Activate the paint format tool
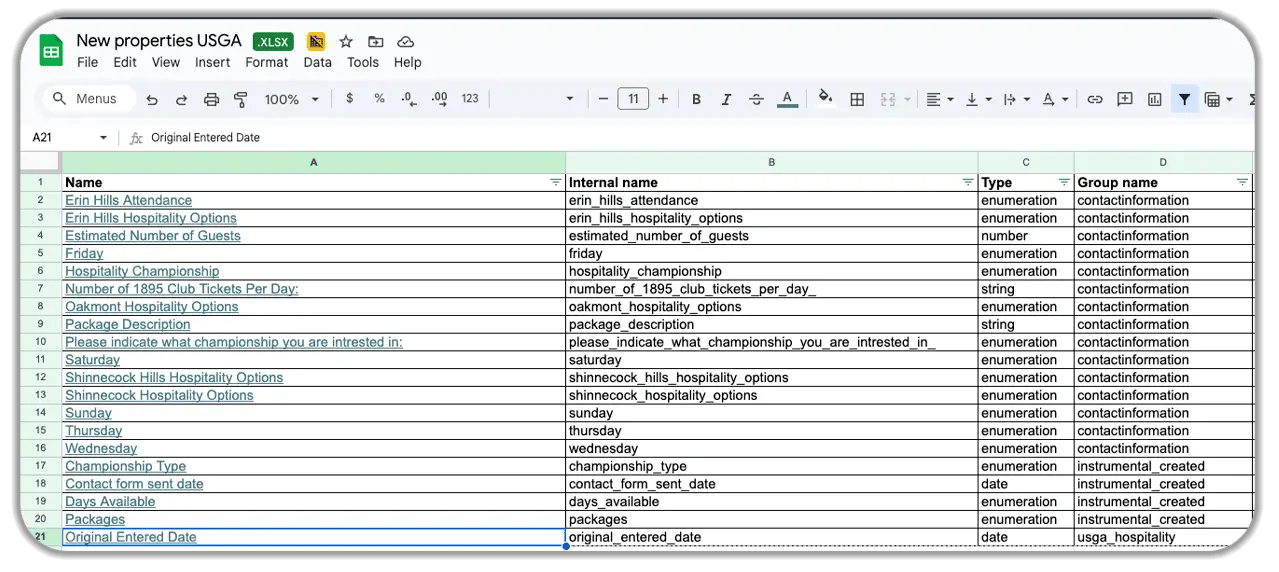The image size is (1279, 572). [240, 99]
